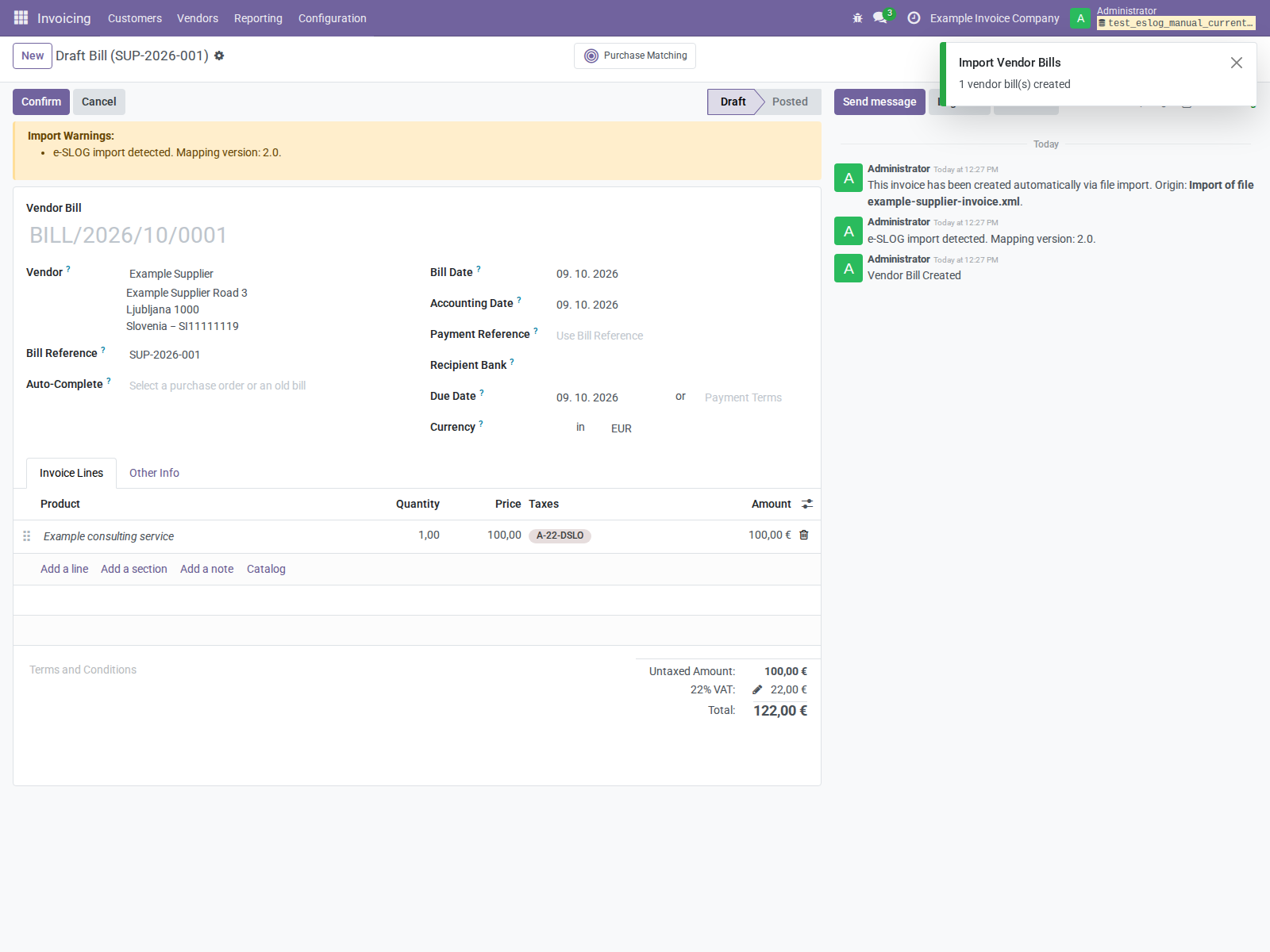Open the conversations message icon

(879, 17)
